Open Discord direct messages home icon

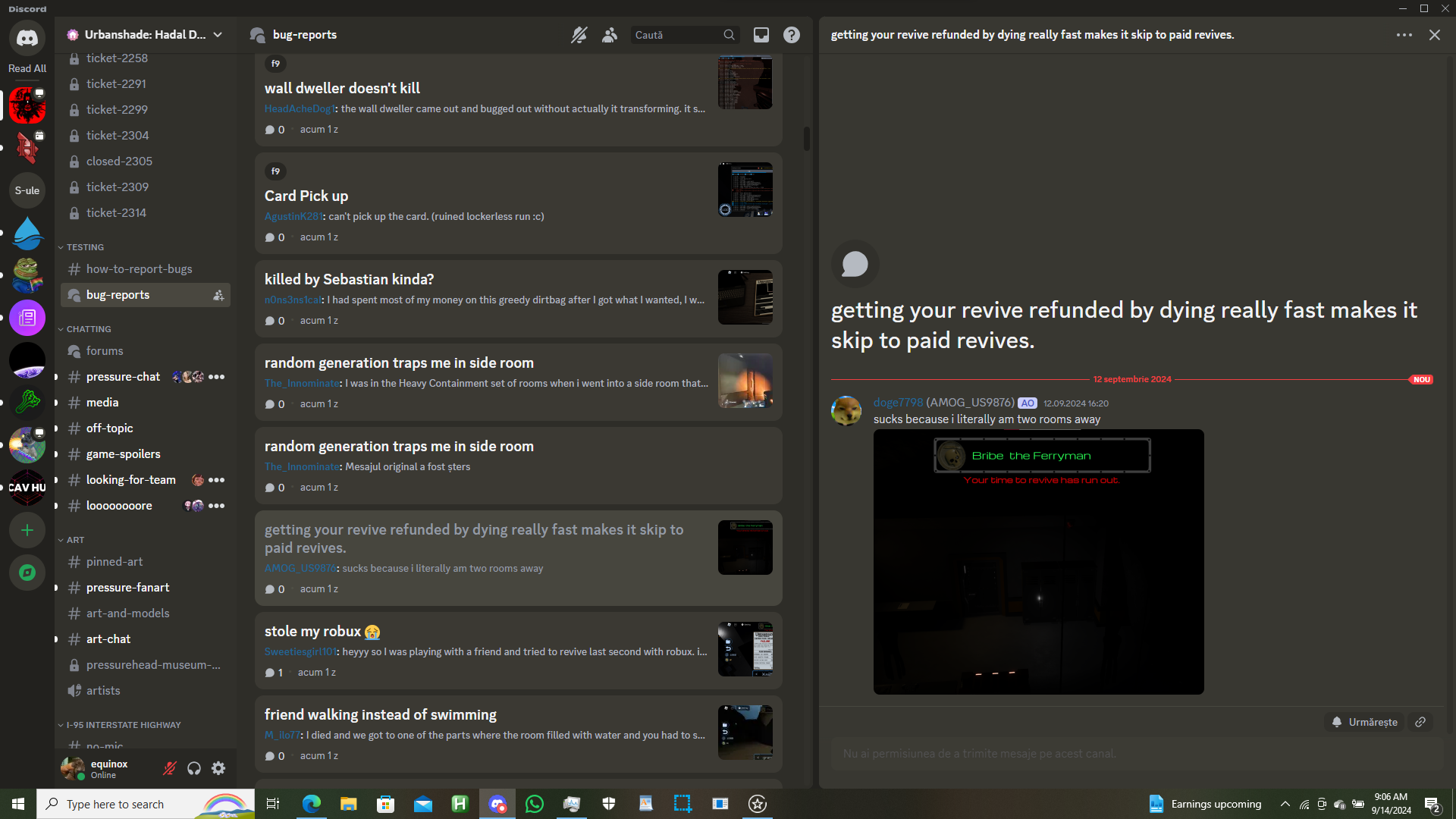pyautogui.click(x=27, y=37)
